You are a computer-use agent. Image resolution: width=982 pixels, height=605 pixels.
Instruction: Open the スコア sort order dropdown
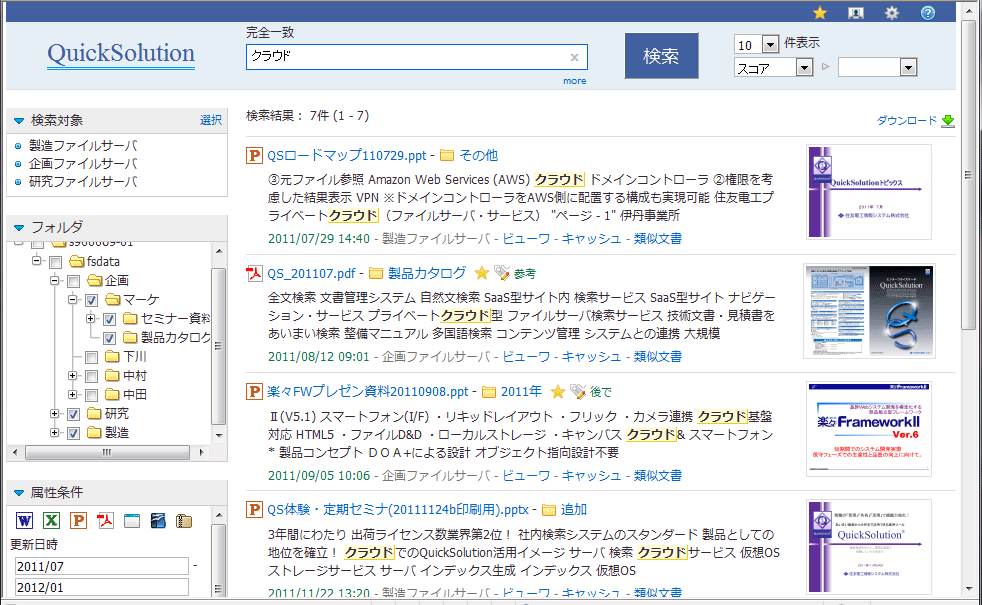click(804, 67)
